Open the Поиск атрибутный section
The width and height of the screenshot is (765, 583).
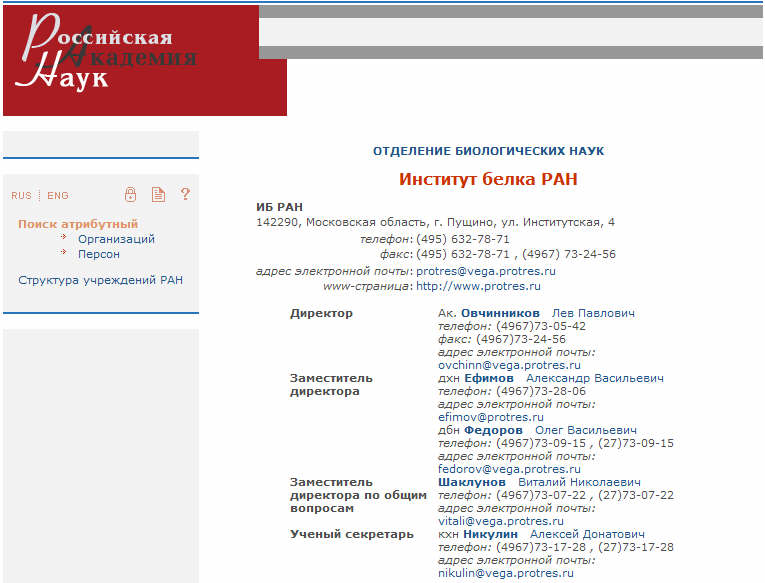click(78, 224)
